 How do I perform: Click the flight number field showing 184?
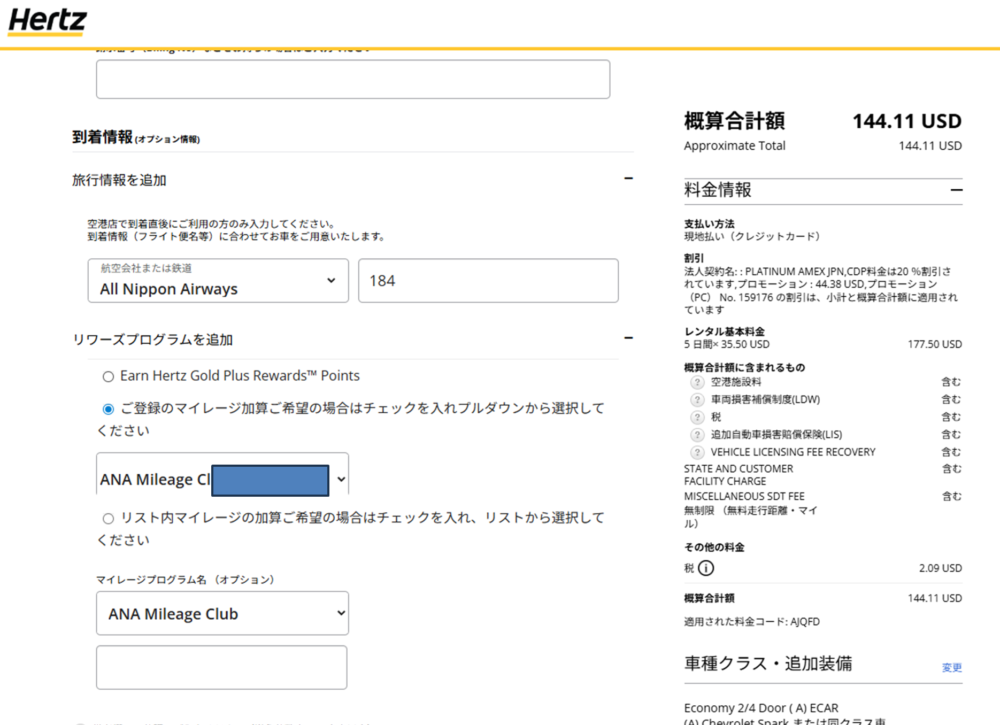(488, 281)
